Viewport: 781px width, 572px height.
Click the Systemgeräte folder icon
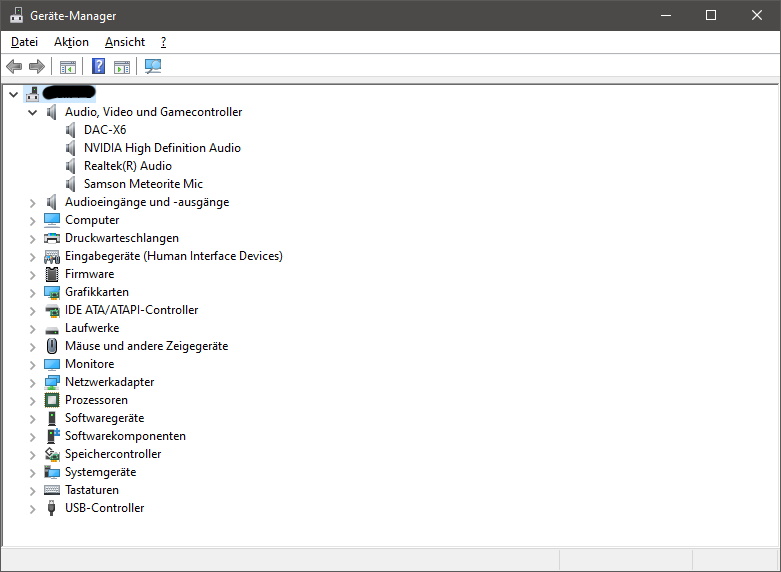pyautogui.click(x=52, y=472)
